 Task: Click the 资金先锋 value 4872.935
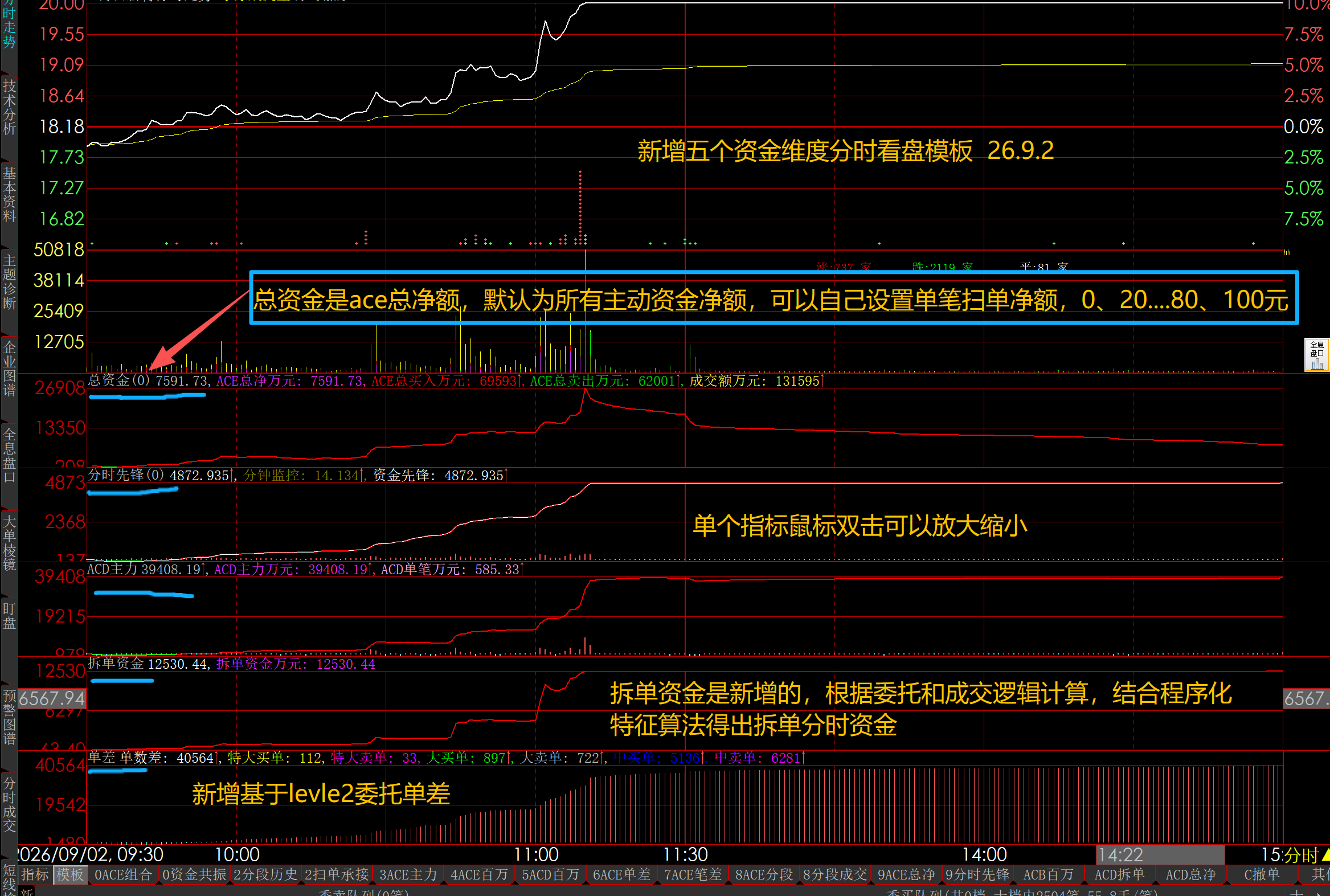click(473, 476)
